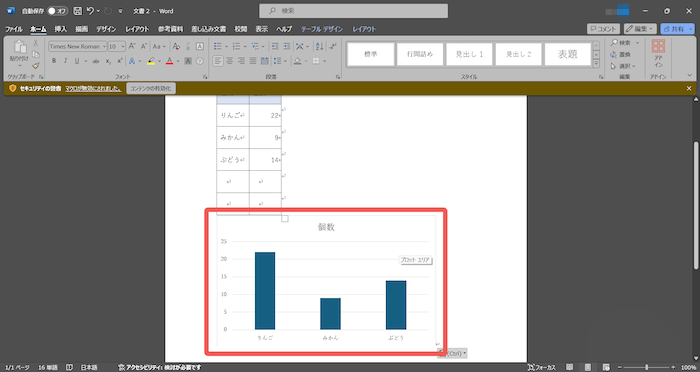Apply the Heading 1 (見出し 1) style
700x372 pixels.
(x=469, y=54)
